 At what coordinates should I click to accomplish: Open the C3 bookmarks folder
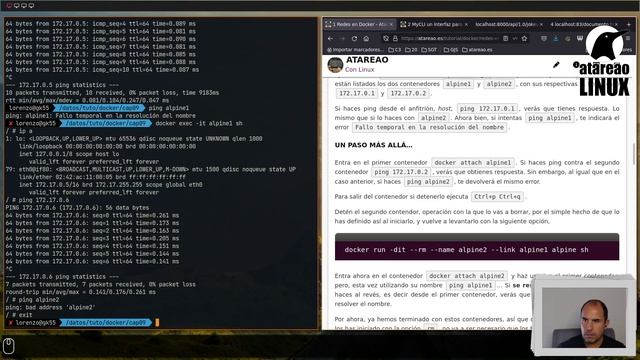(395, 50)
